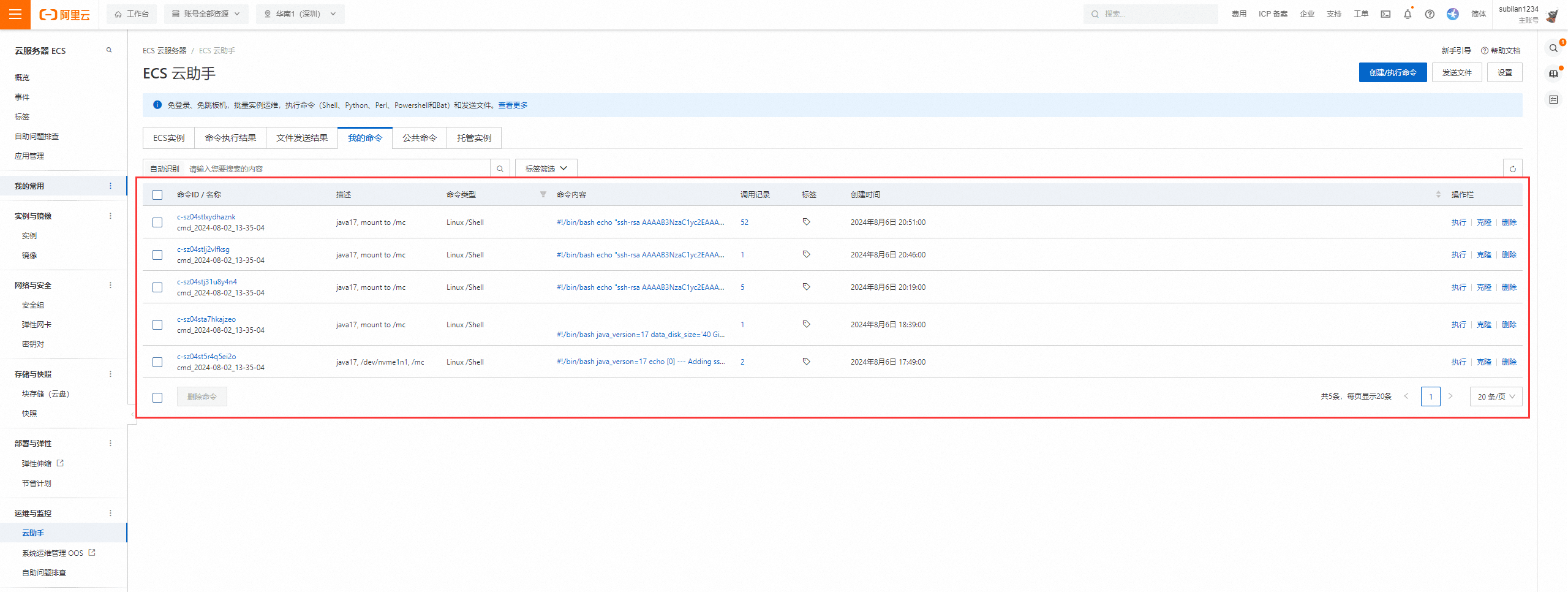Expand the 标签筛选 dropdown

click(x=546, y=169)
